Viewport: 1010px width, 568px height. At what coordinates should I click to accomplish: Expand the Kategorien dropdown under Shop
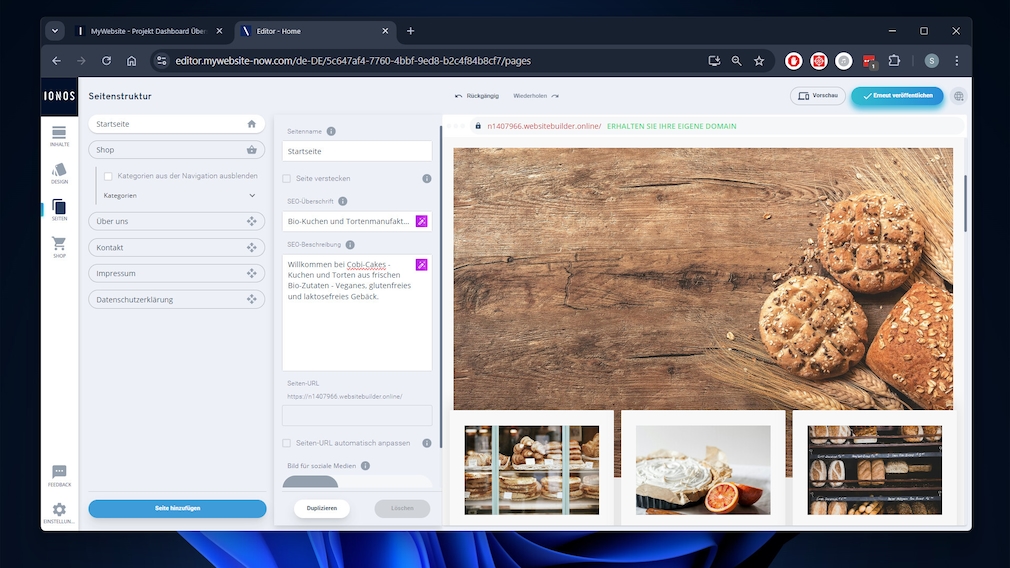coord(252,196)
